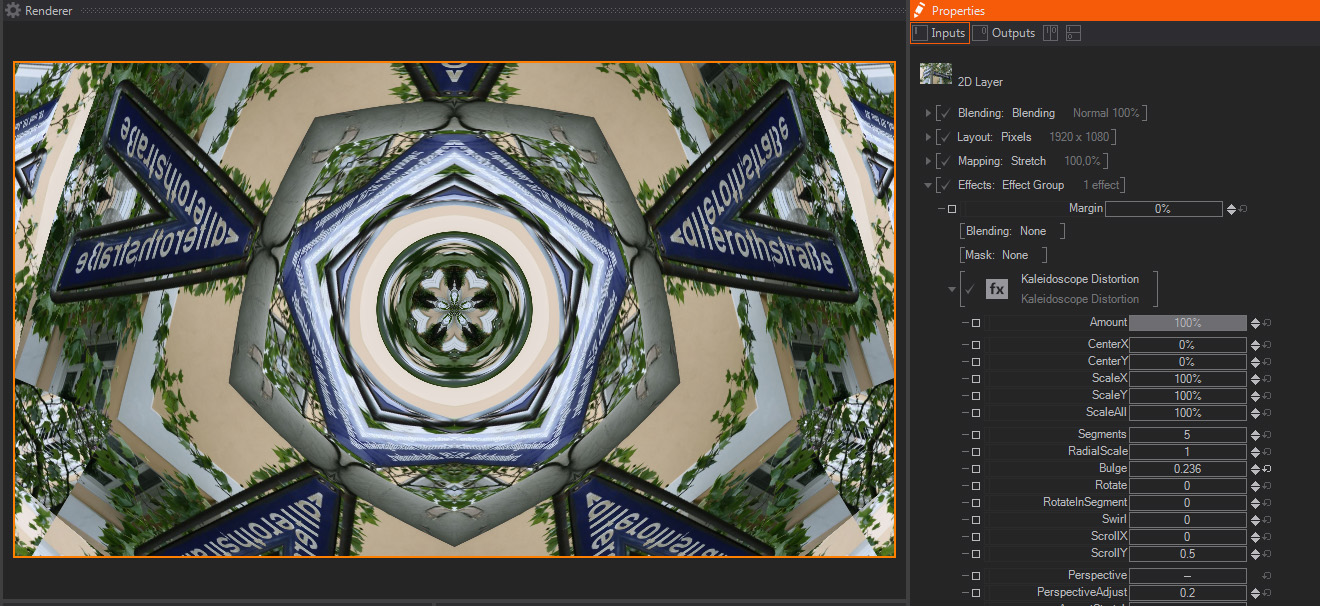Switch to the Outputs tab
The image size is (1320, 606).
click(1005, 33)
